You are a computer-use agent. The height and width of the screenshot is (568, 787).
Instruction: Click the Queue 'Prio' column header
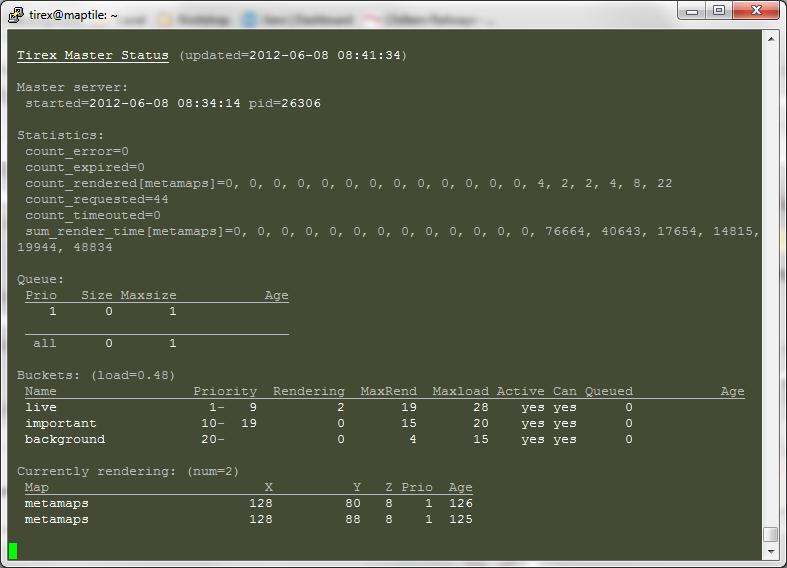click(41, 296)
